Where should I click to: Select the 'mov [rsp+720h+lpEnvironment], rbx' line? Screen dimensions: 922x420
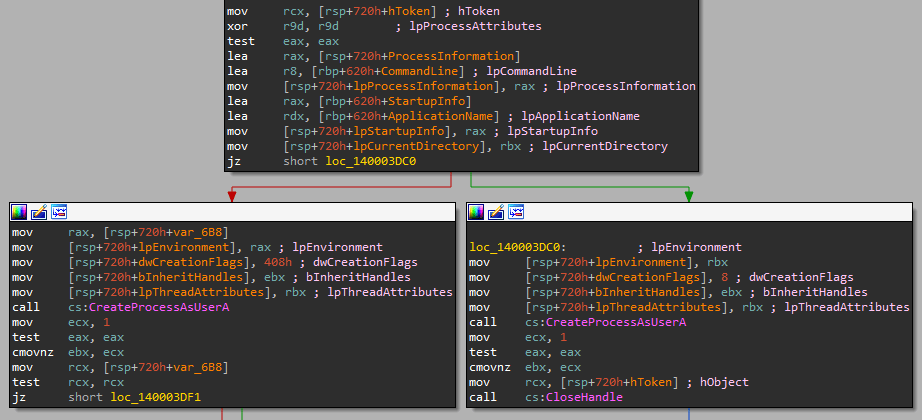click(599, 262)
